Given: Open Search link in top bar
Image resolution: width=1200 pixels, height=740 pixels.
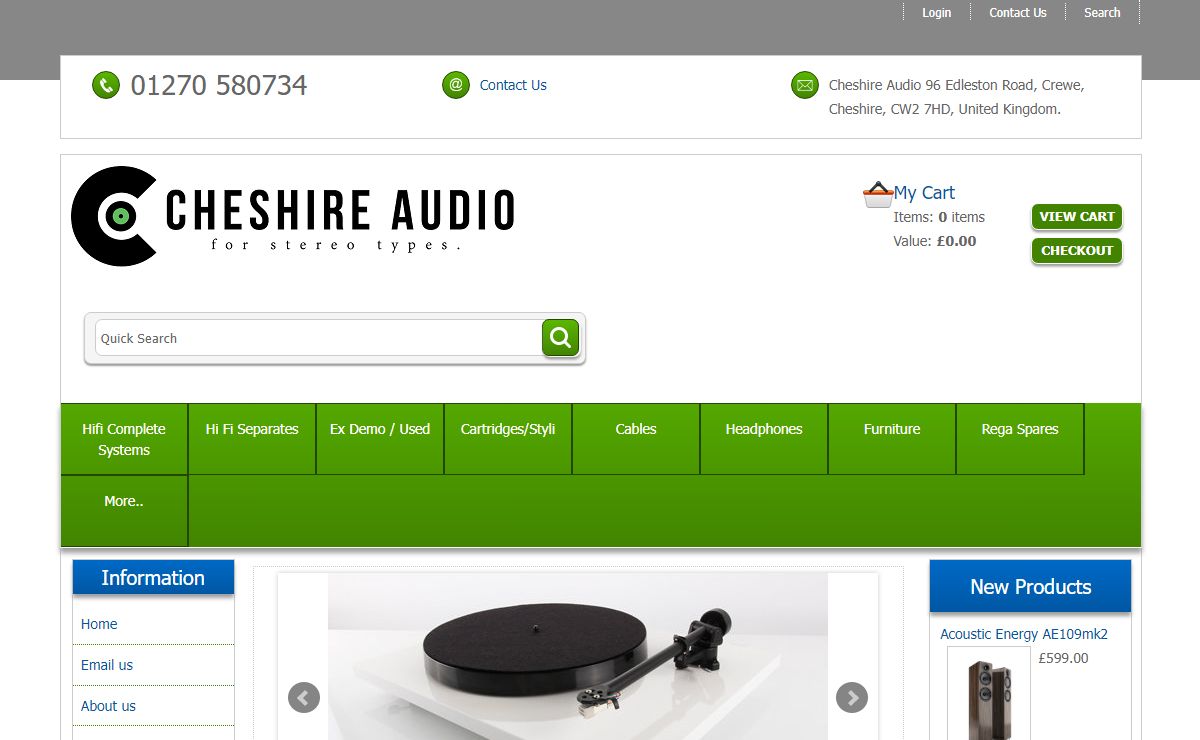Looking at the screenshot, I should 1102,13.
